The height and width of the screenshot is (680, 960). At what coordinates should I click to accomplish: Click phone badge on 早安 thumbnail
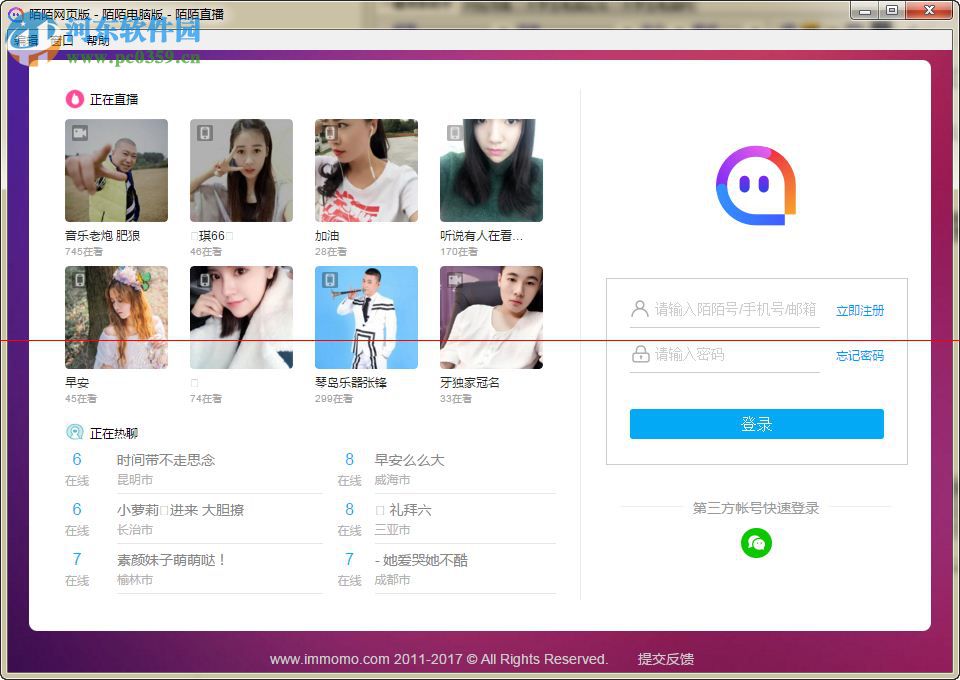point(80,280)
